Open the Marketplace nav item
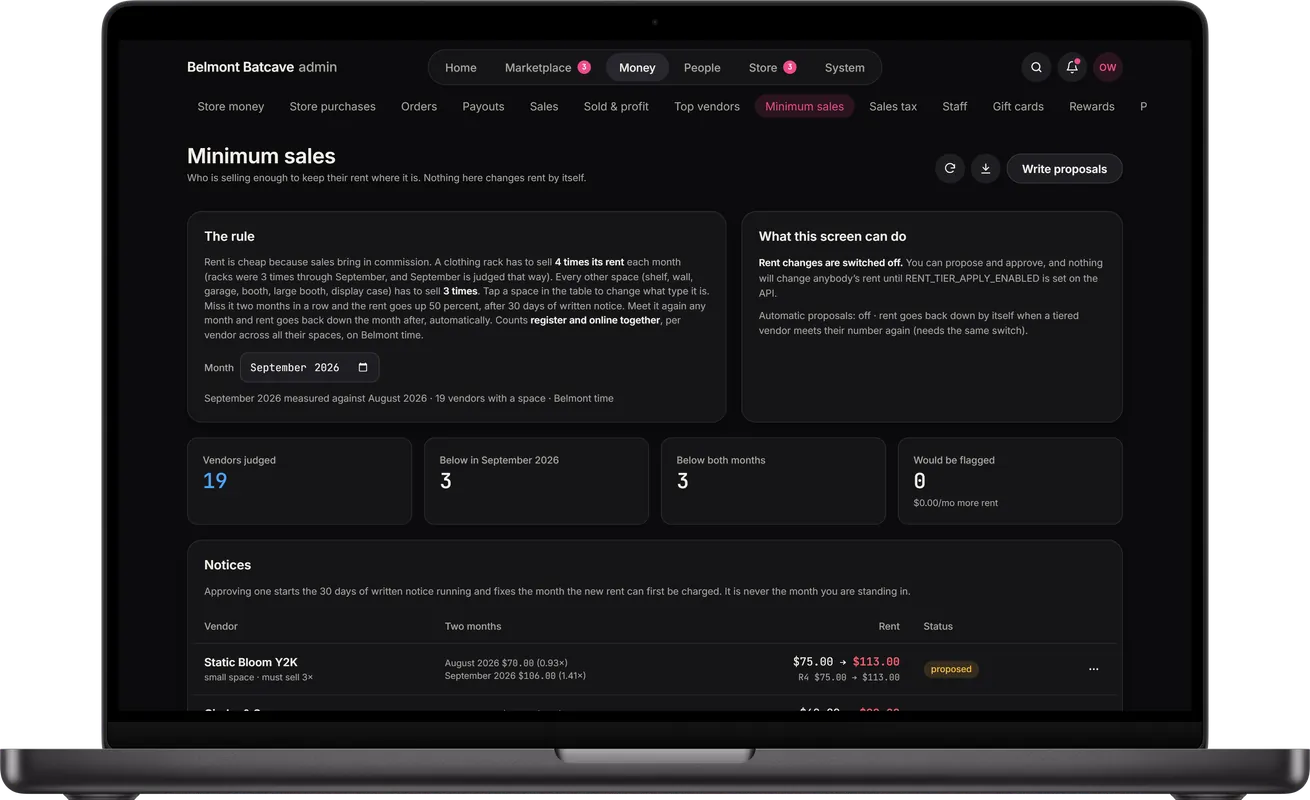This screenshot has height=800, width=1310. click(547, 68)
